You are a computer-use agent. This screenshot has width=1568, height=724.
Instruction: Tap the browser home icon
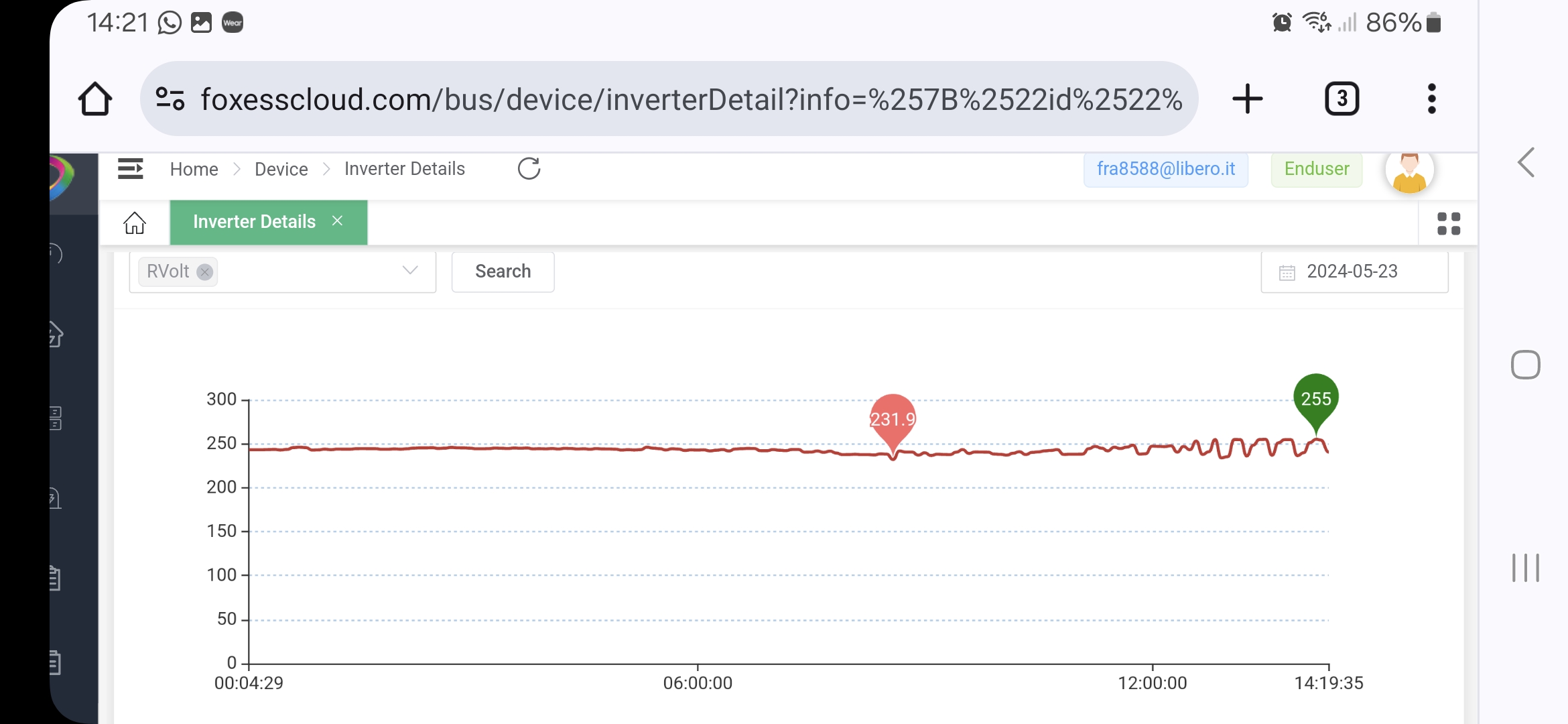pyautogui.click(x=95, y=99)
